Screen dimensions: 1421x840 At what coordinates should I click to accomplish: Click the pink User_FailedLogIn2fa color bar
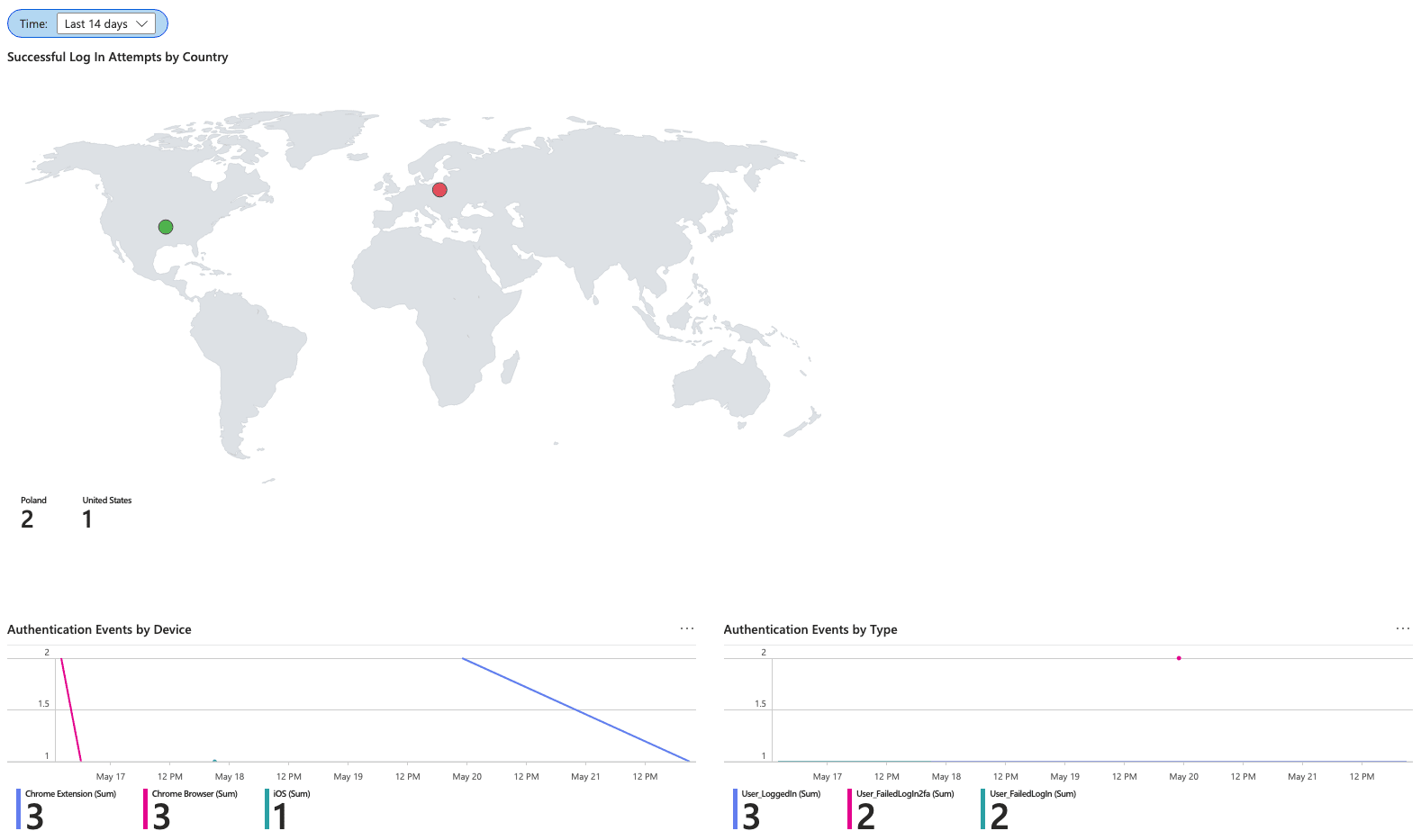tap(849, 809)
